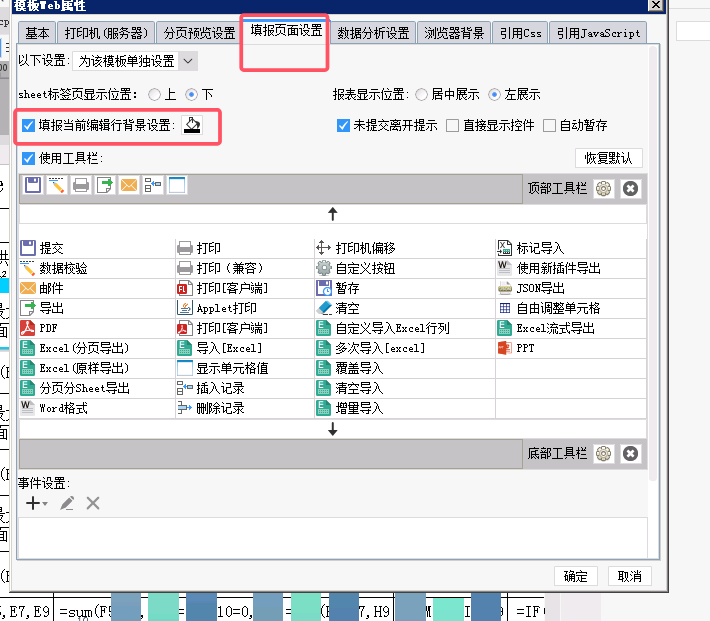710x621 pixels.
Task: Choose 左展示 report position
Action: [x=494, y=95]
